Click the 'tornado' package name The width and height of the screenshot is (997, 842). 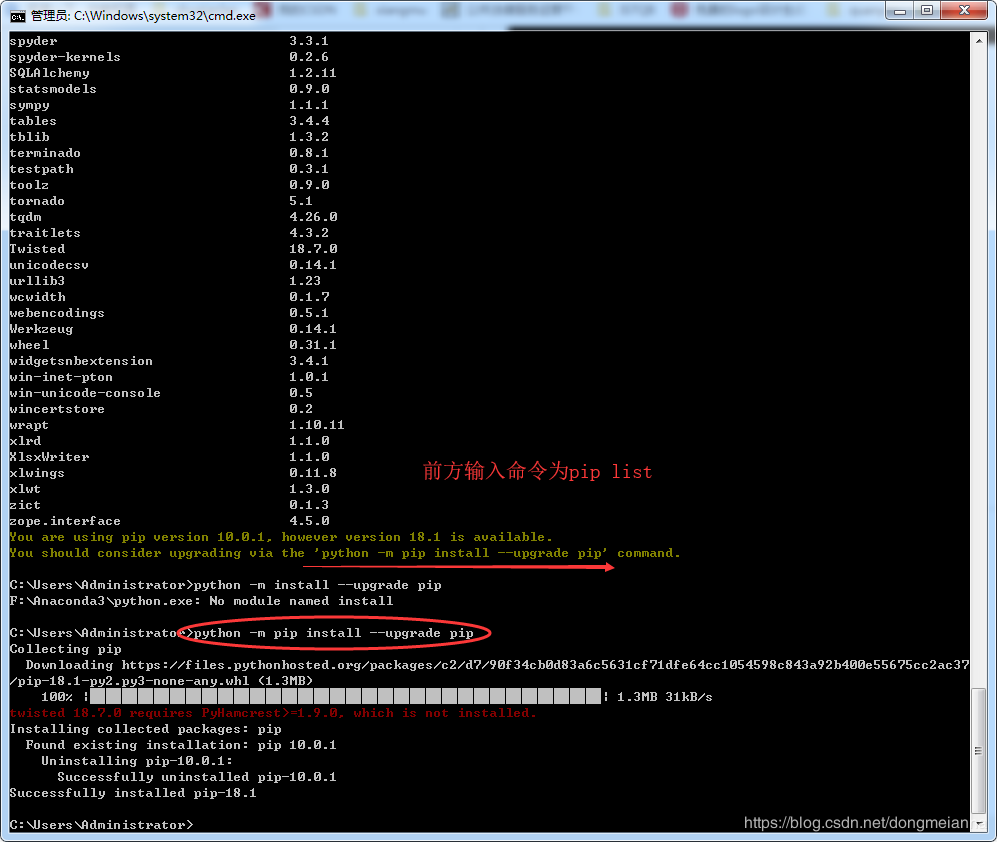pyautogui.click(x=37, y=201)
